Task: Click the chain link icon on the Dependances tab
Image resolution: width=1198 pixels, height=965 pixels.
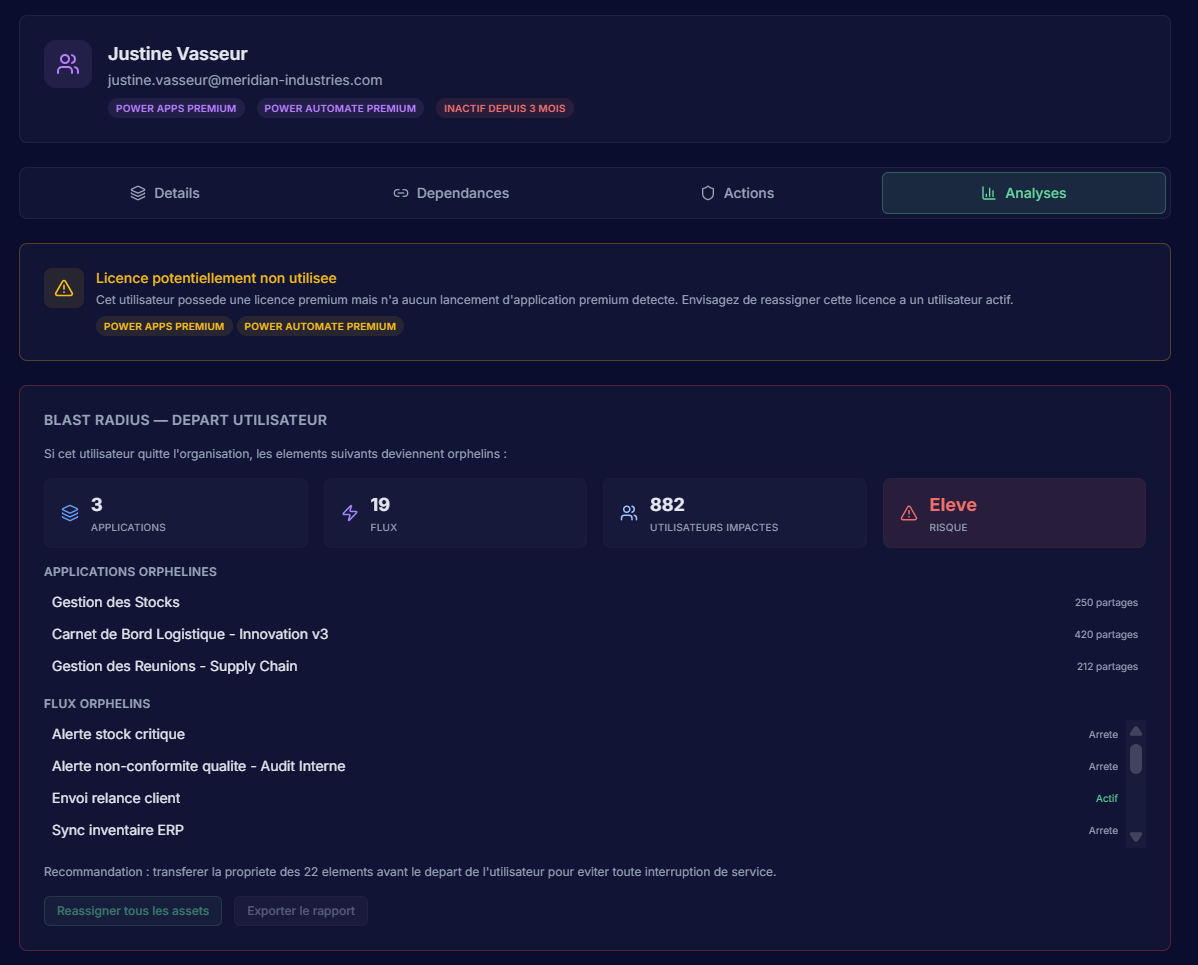Action: pos(401,192)
